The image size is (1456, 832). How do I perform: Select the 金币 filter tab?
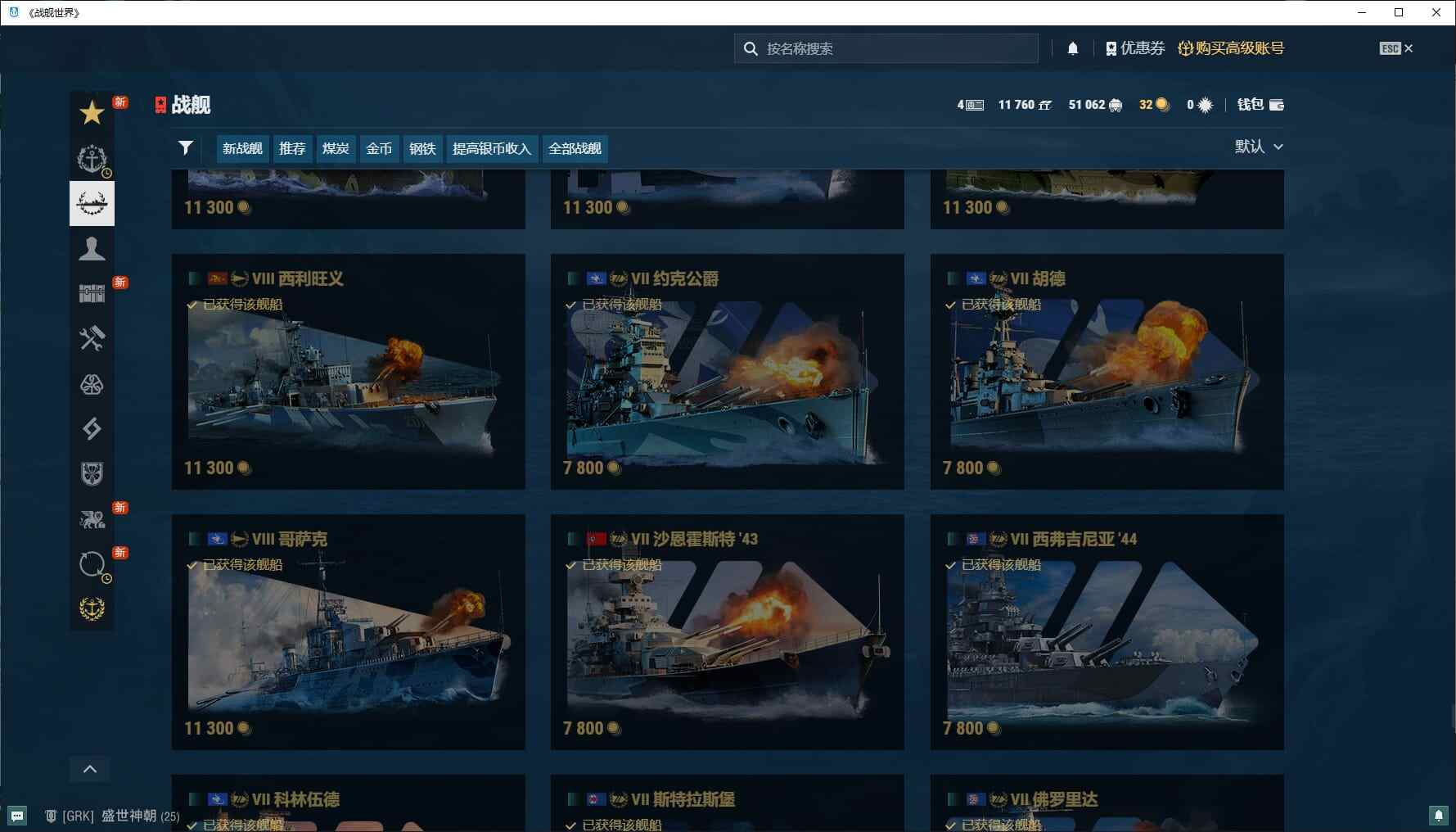pos(379,148)
